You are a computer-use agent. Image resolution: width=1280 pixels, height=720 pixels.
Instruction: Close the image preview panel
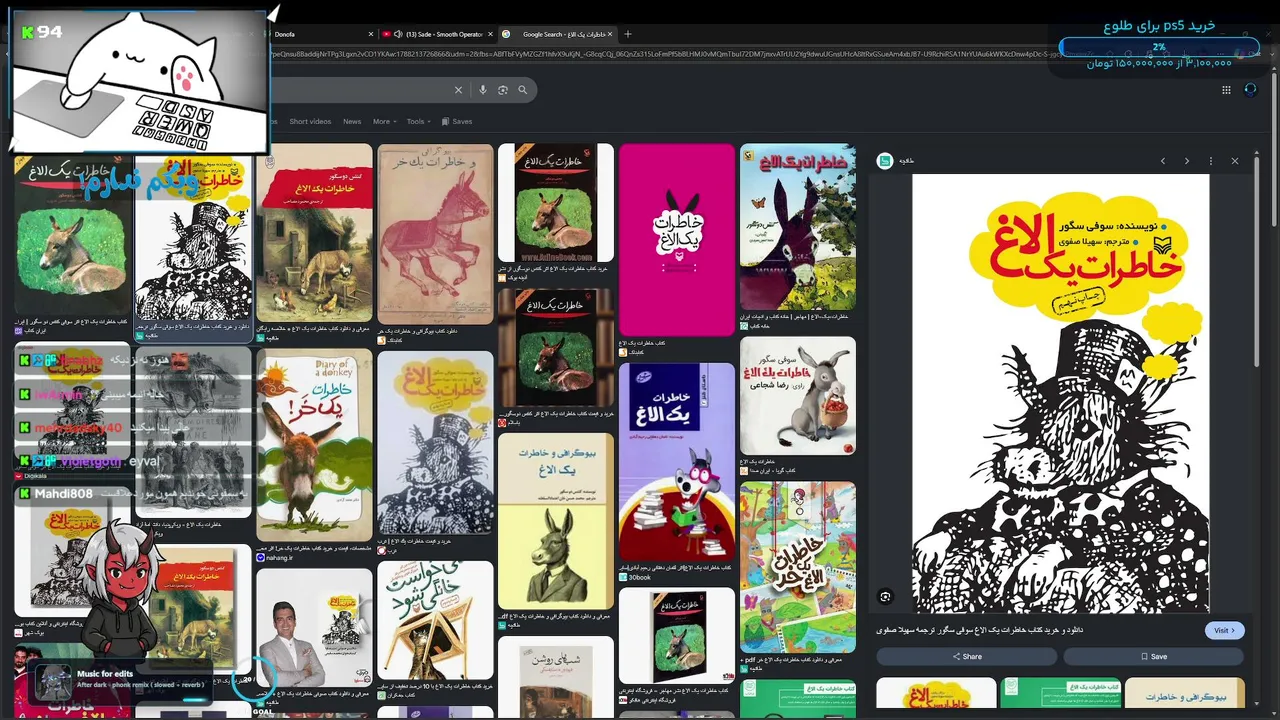[x=1235, y=161]
